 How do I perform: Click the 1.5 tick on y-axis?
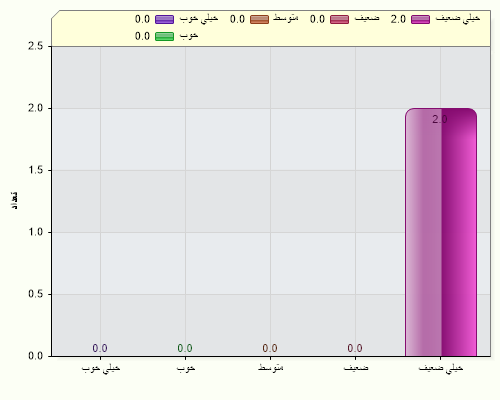pyautogui.click(x=36, y=170)
